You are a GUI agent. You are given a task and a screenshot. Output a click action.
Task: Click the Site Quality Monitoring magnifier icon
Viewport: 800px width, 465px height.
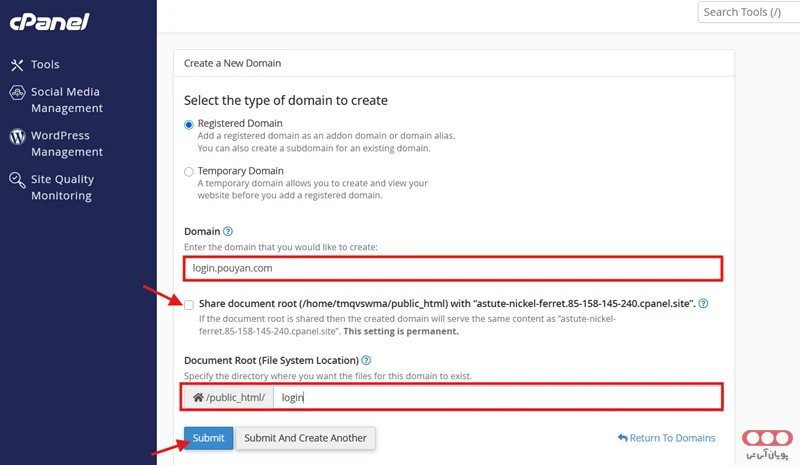[17, 180]
